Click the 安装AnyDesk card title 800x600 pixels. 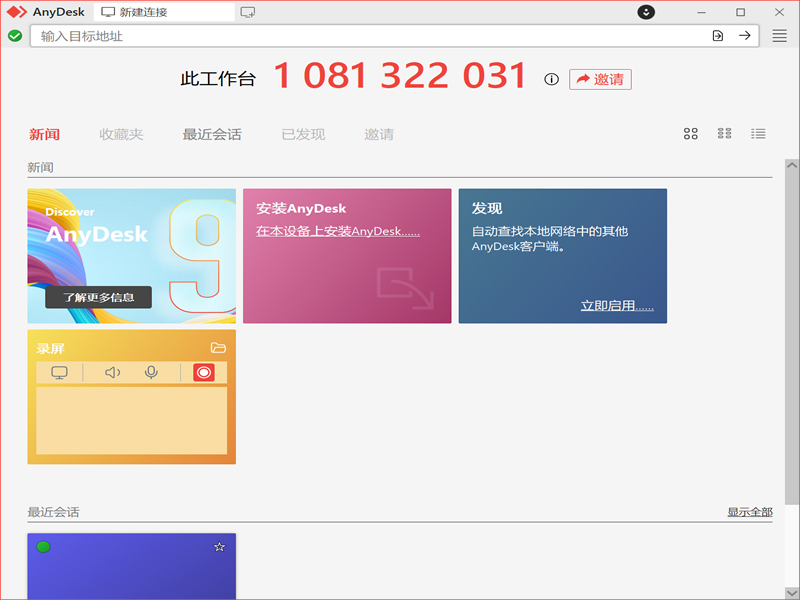click(301, 208)
